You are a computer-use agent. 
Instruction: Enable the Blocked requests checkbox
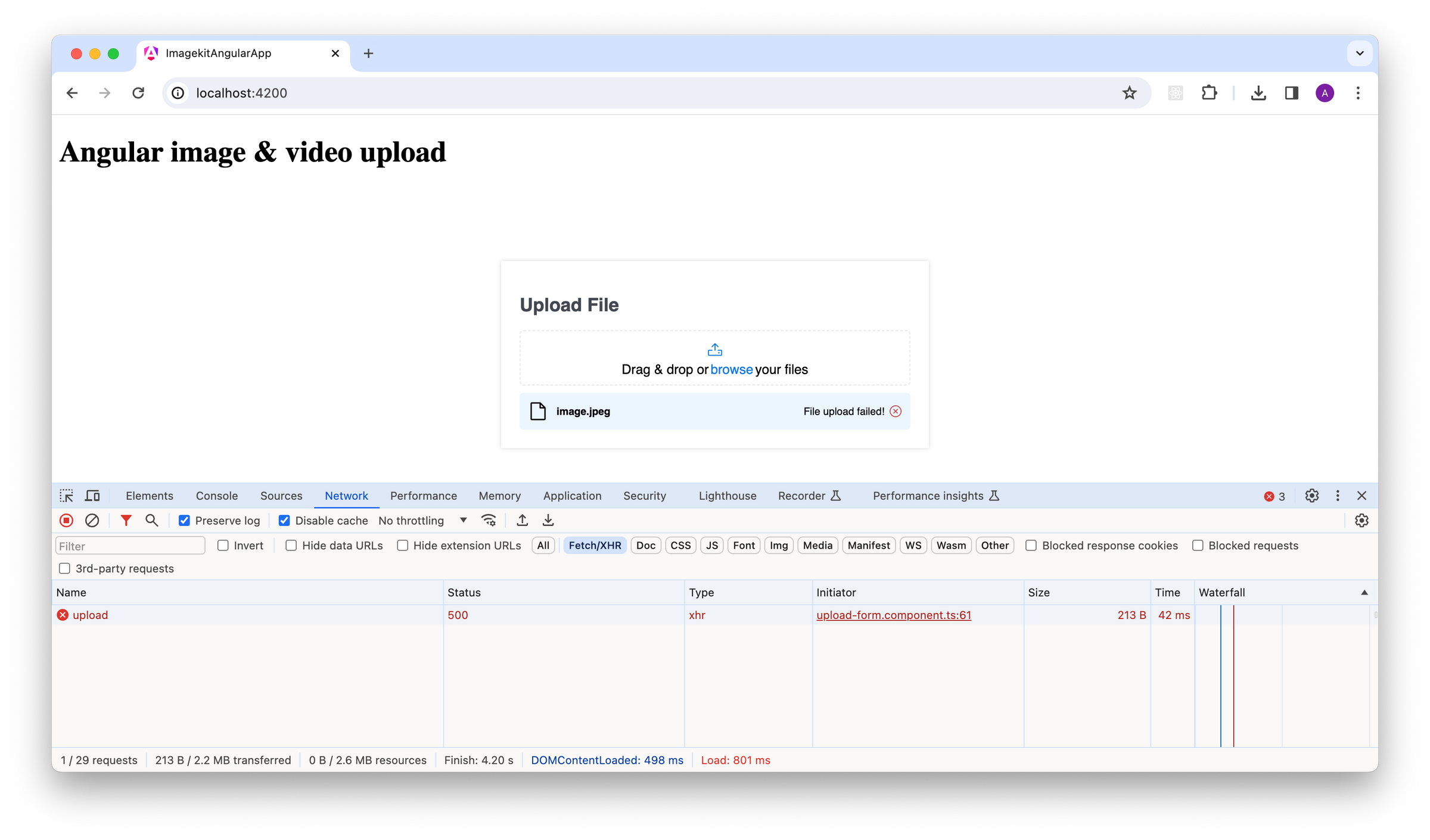coord(1198,545)
